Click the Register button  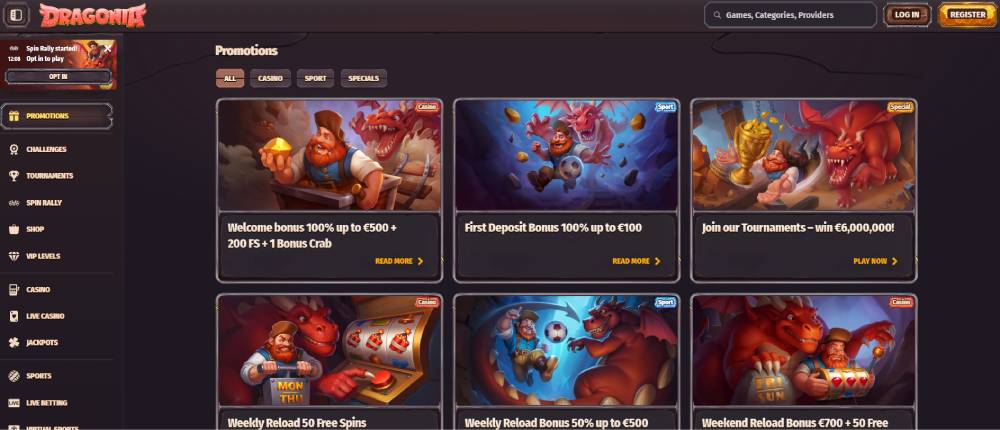[x=967, y=15]
